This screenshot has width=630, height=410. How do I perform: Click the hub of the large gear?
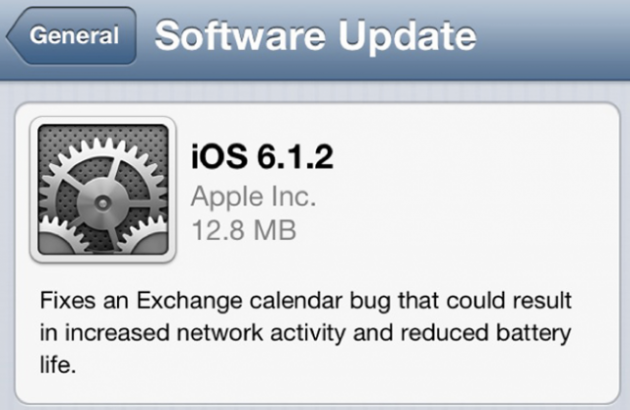tap(103, 203)
